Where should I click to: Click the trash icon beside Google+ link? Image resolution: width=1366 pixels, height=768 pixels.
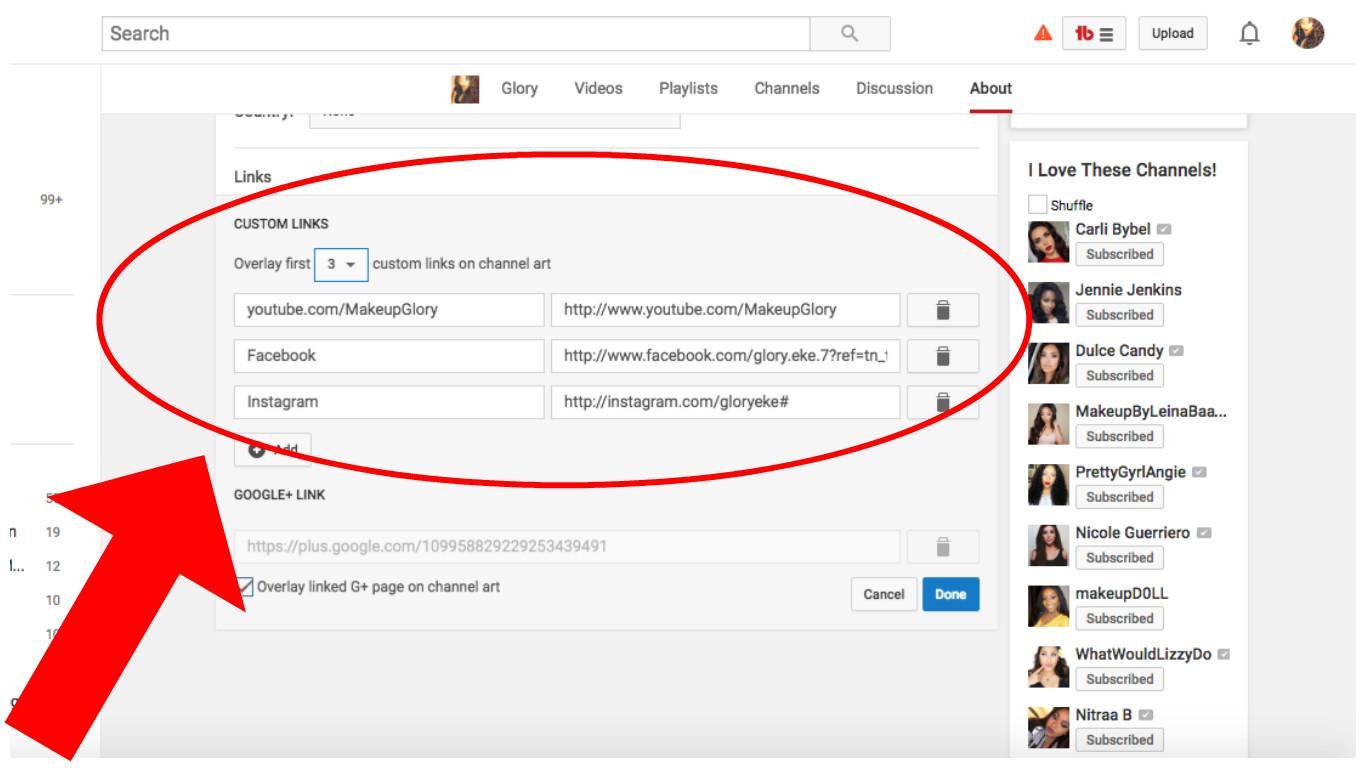pyautogui.click(x=942, y=547)
